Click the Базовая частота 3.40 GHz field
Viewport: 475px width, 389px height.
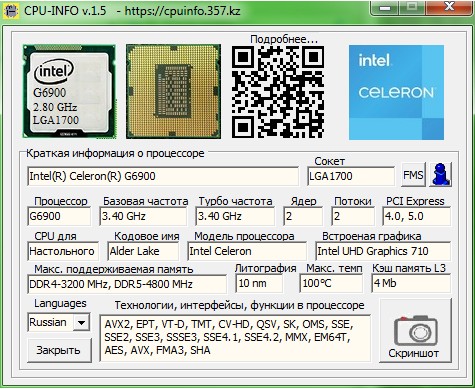coord(143,216)
